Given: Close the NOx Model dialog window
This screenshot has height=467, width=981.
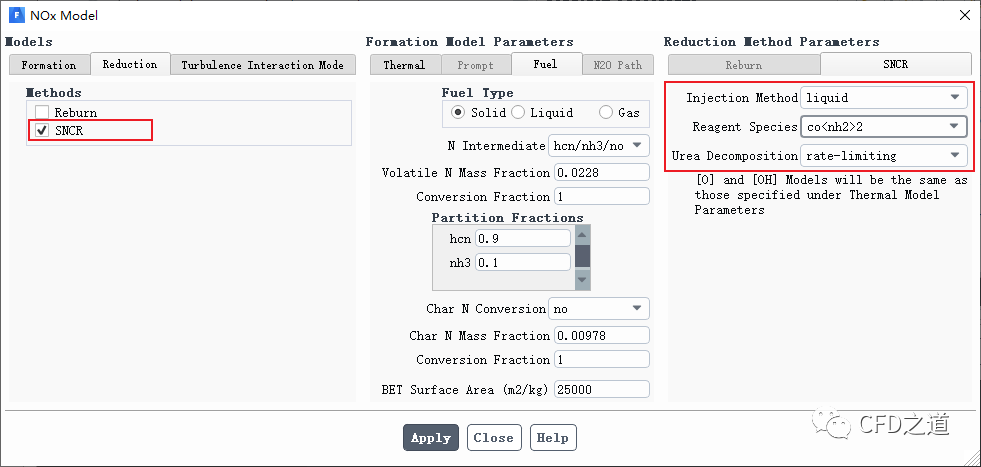Looking at the screenshot, I should click(x=963, y=15).
